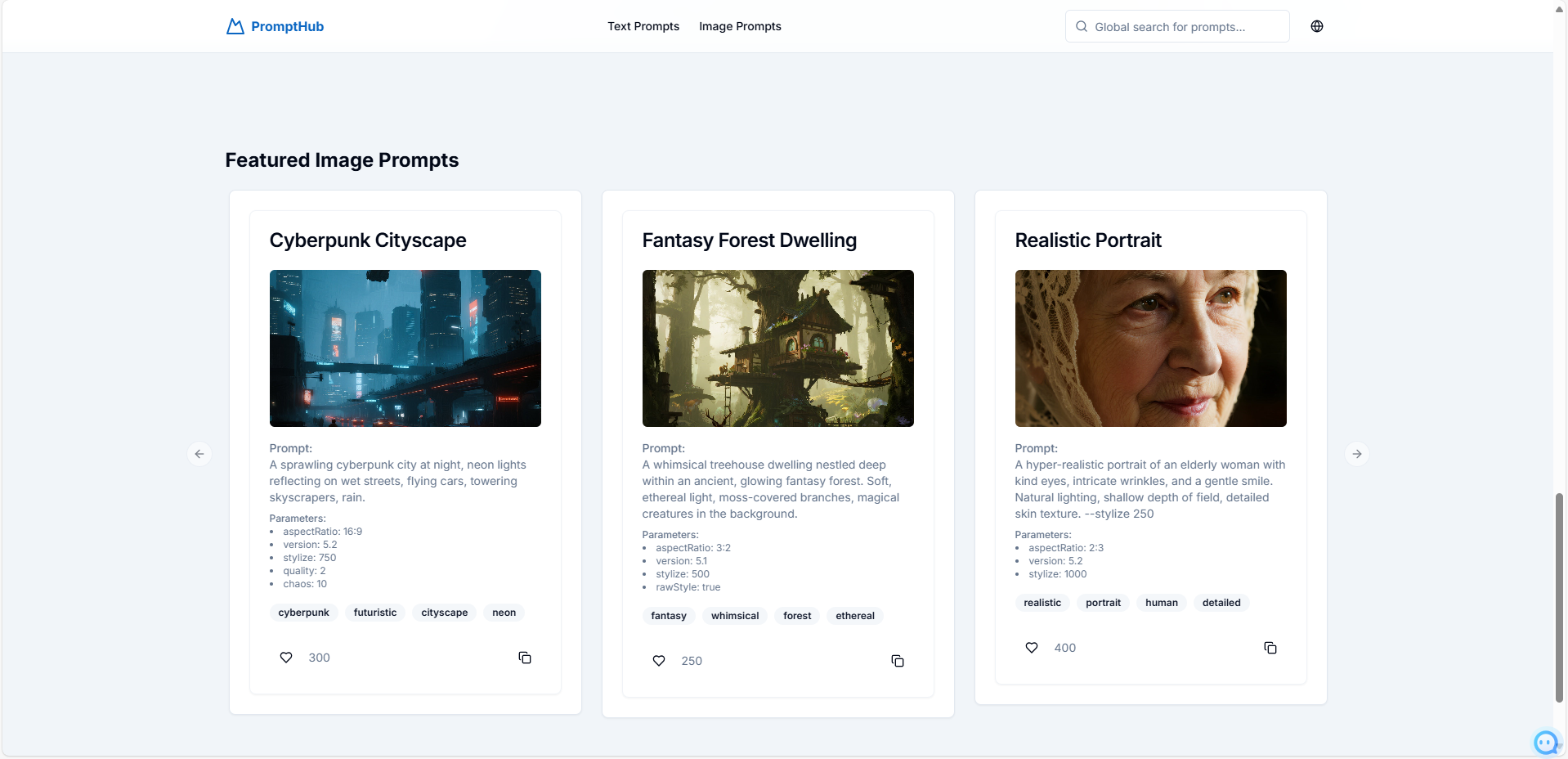Click the search magnifier icon
Image resolution: width=1568 pixels, height=759 pixels.
pos(1082,26)
